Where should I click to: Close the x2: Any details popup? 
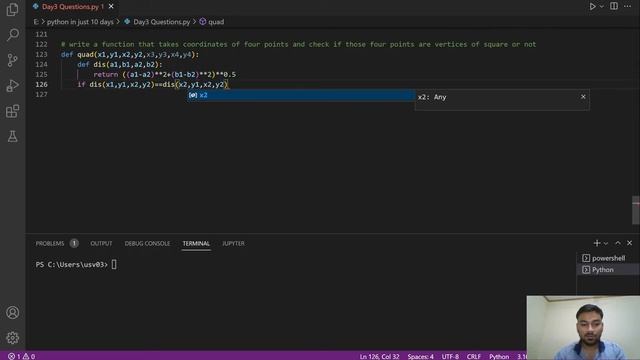[x=583, y=97]
